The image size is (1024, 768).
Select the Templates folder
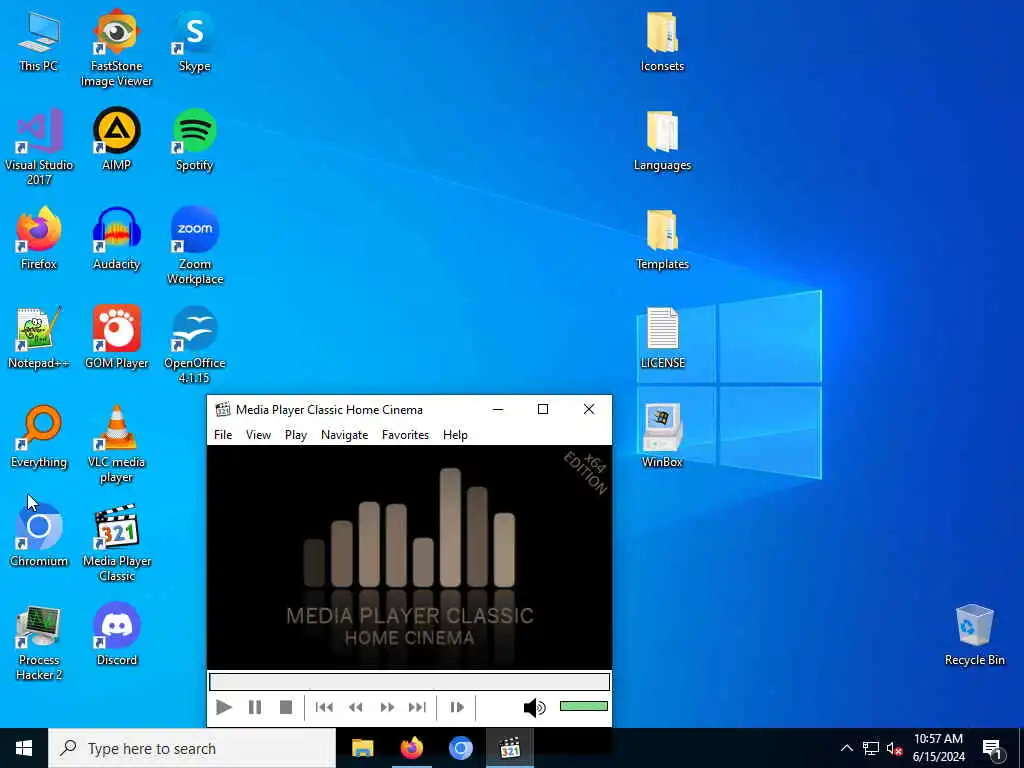(x=662, y=238)
